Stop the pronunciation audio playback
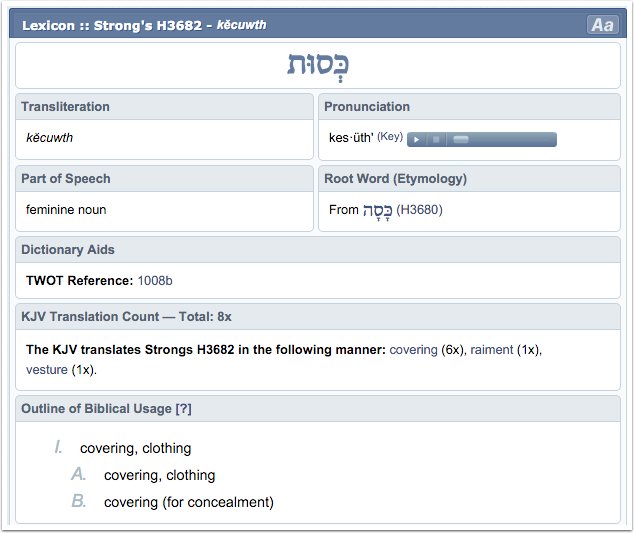This screenshot has height=533, width=634. (x=436, y=140)
